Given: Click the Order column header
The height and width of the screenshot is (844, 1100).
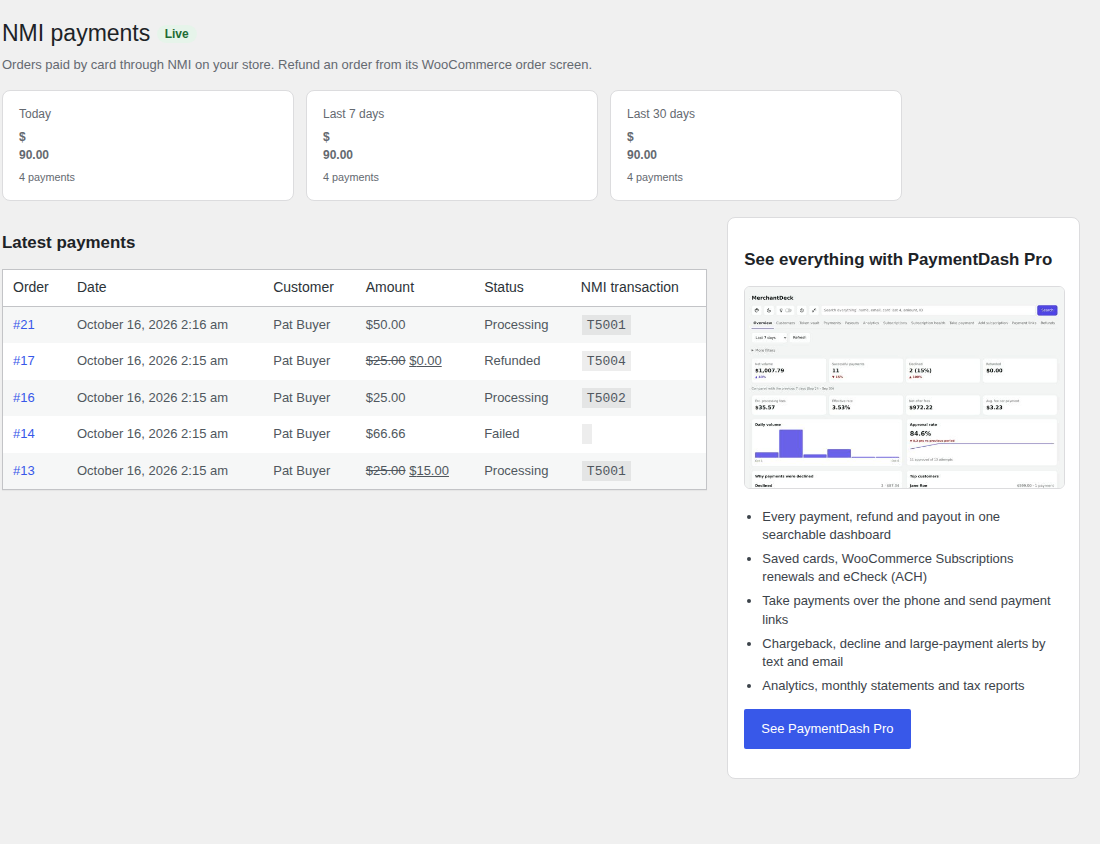Looking at the screenshot, I should (x=31, y=287).
